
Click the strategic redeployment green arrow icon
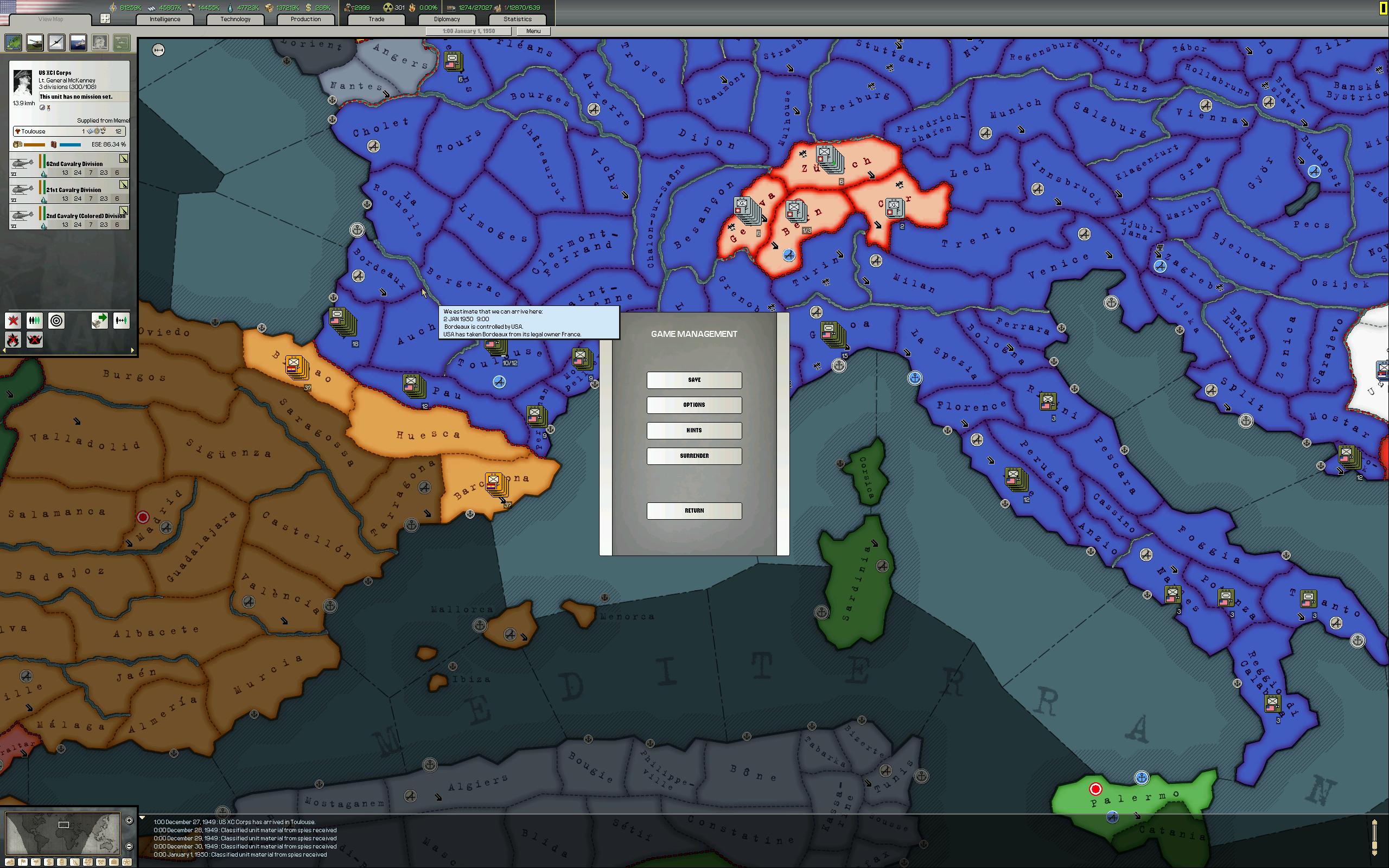pos(99,320)
